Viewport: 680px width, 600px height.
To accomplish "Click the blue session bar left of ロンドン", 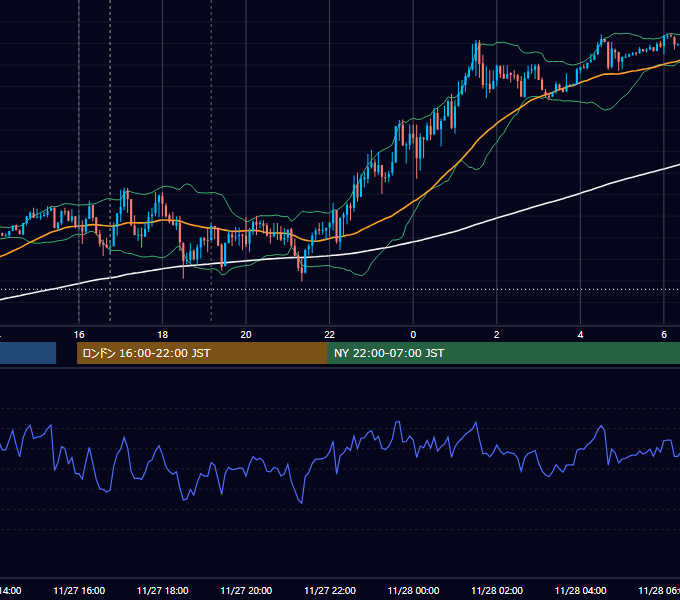I will (x=28, y=353).
